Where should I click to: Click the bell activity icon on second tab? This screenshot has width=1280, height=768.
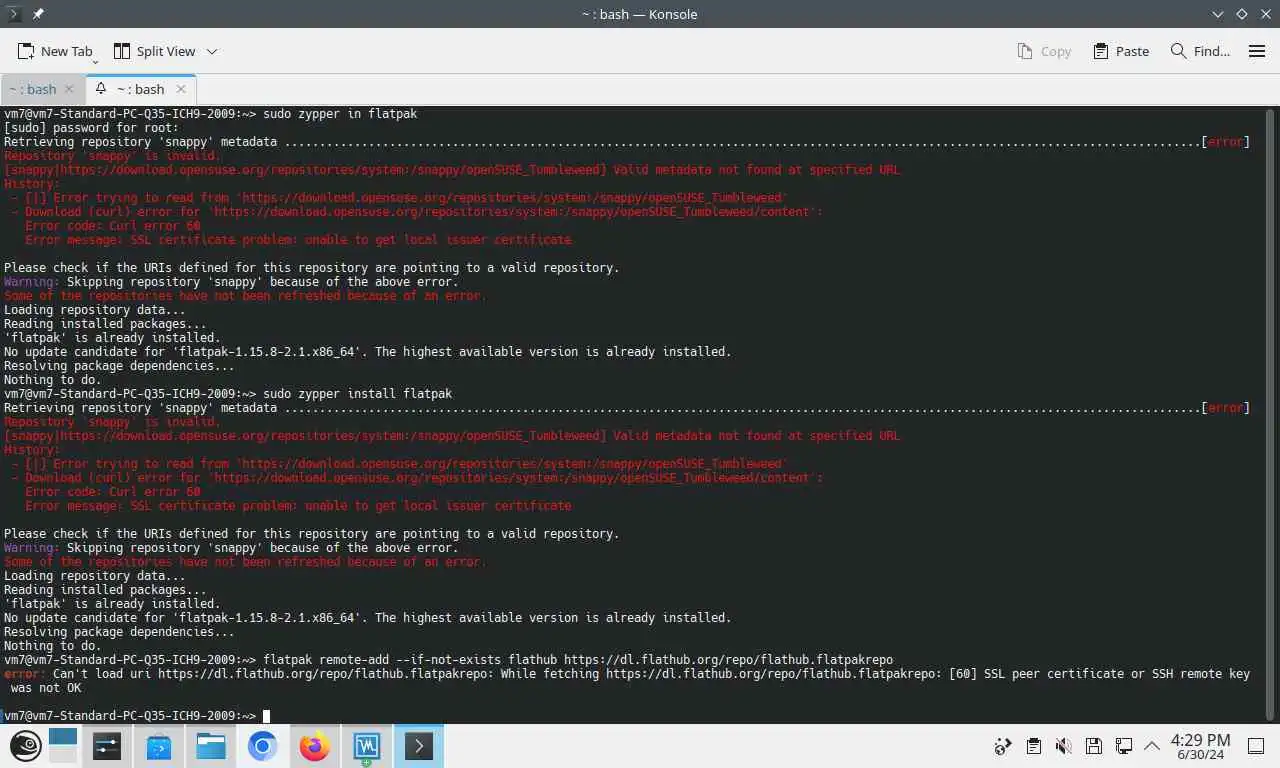[x=101, y=89]
